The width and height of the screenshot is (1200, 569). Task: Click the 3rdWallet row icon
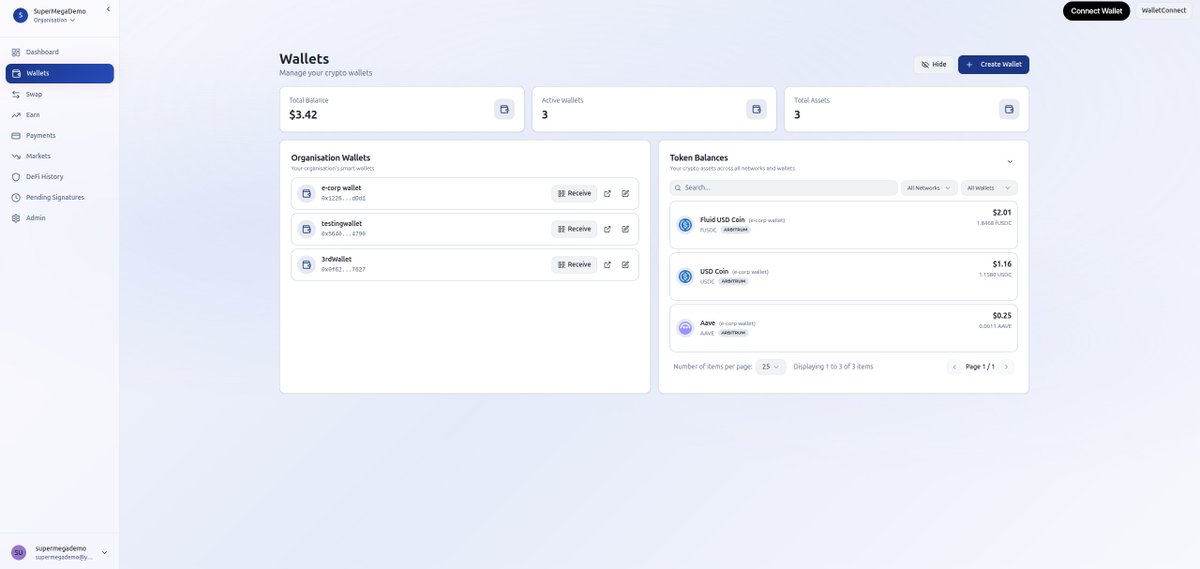point(307,264)
